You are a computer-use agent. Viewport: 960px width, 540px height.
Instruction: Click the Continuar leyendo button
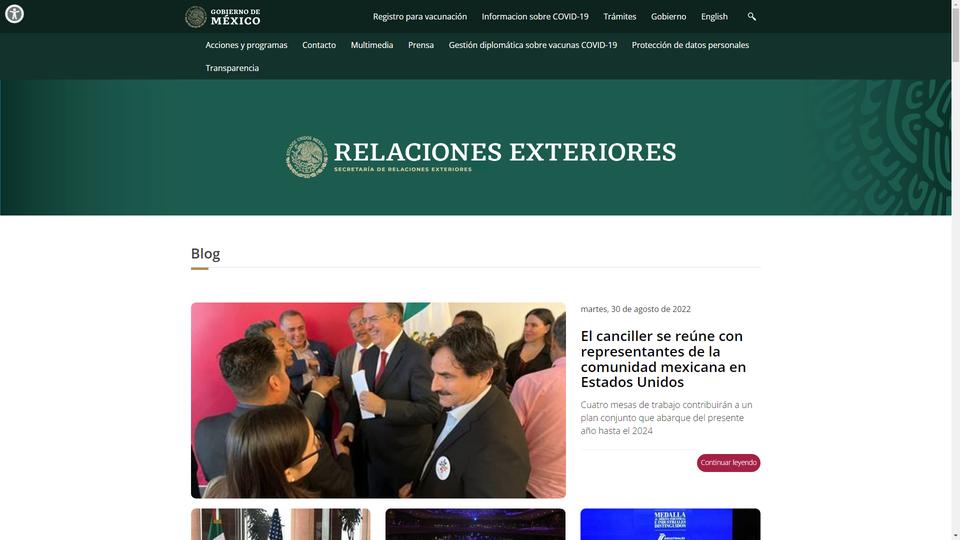pyautogui.click(x=728, y=463)
